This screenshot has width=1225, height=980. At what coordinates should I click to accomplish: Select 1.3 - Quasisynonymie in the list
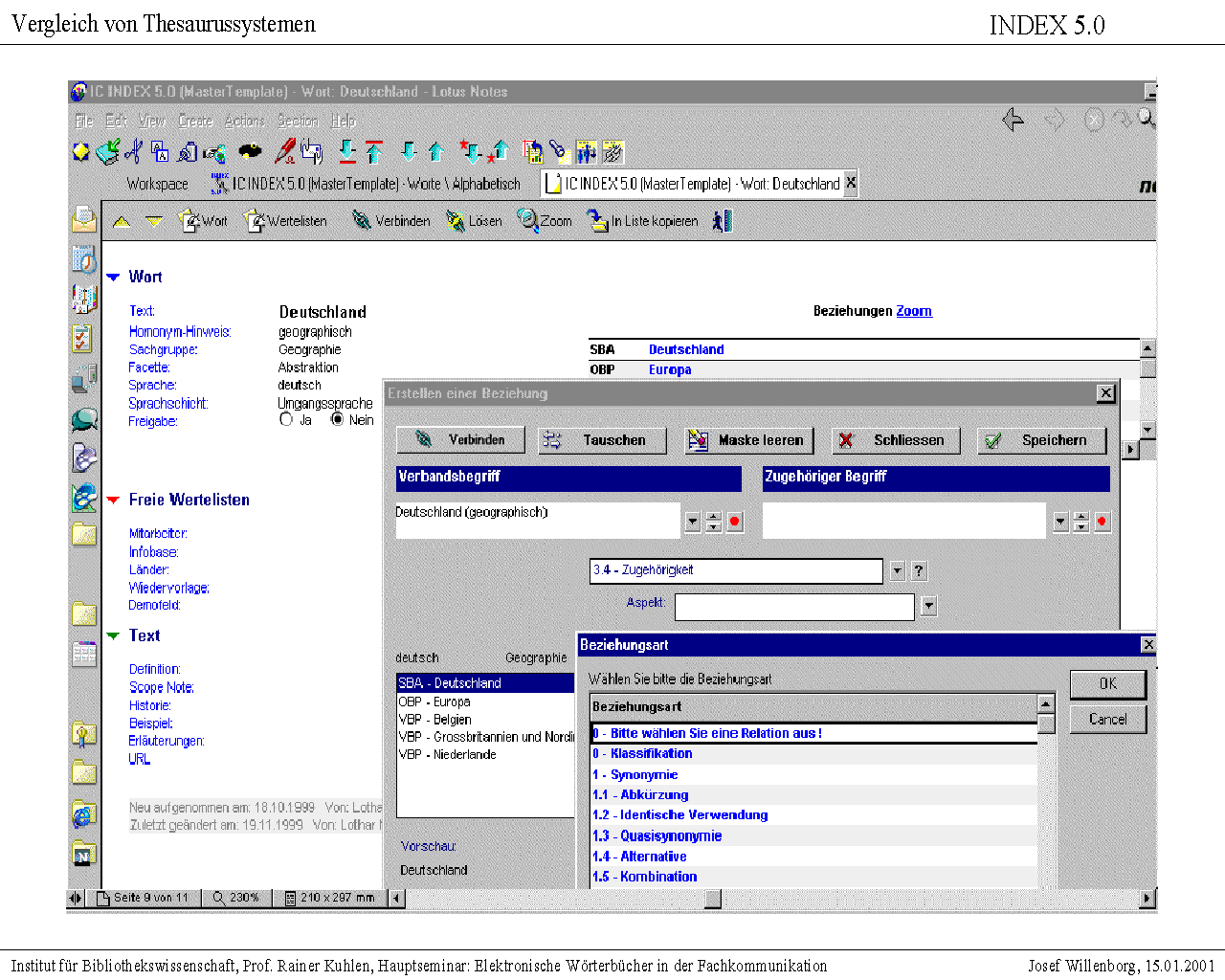pos(657,835)
